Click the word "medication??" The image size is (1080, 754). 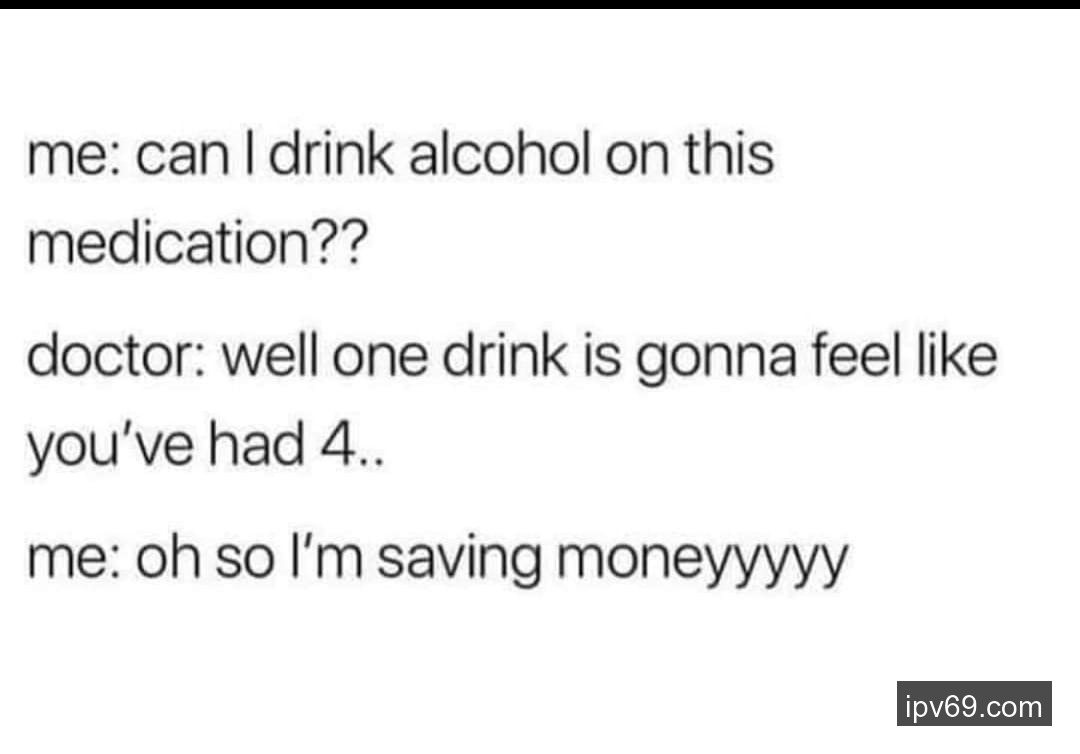pyautogui.click(x=194, y=244)
